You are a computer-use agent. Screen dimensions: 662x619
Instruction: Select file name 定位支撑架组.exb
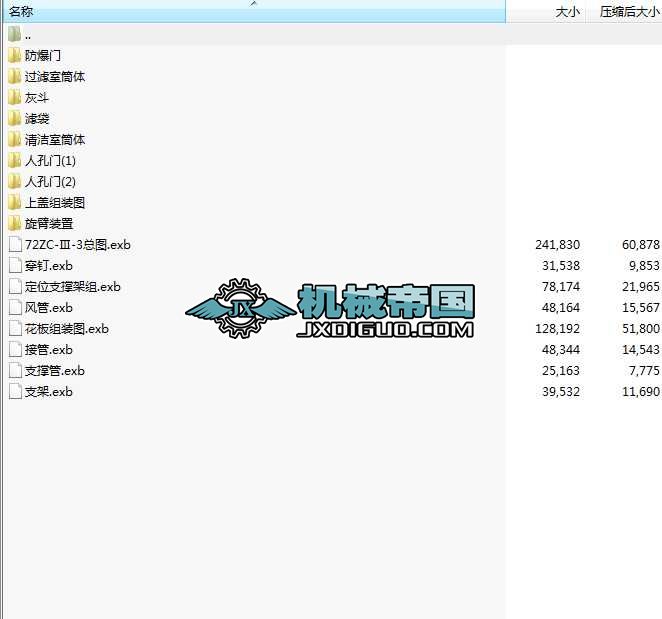[x=73, y=287]
